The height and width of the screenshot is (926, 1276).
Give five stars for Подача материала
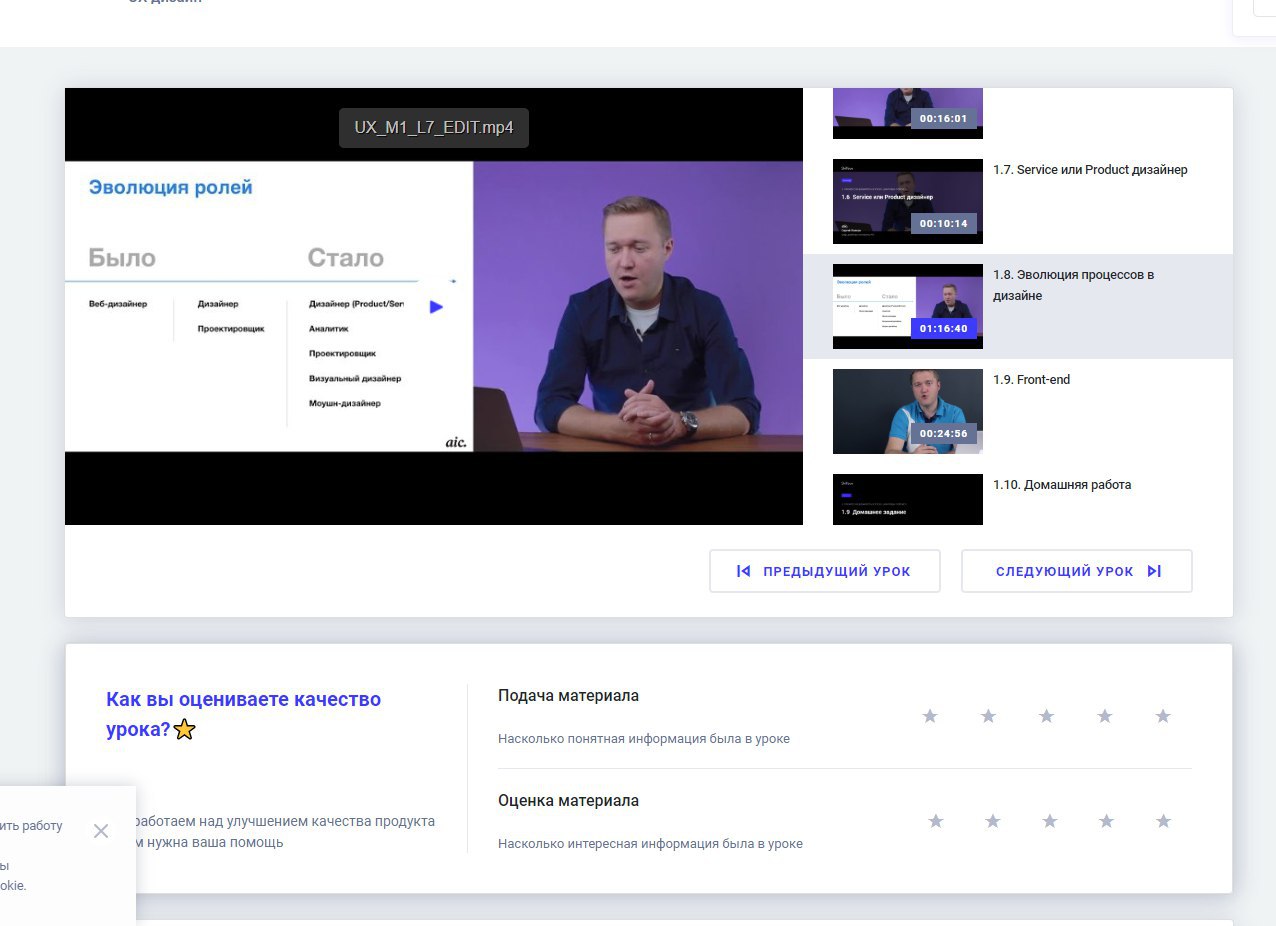coord(1163,716)
